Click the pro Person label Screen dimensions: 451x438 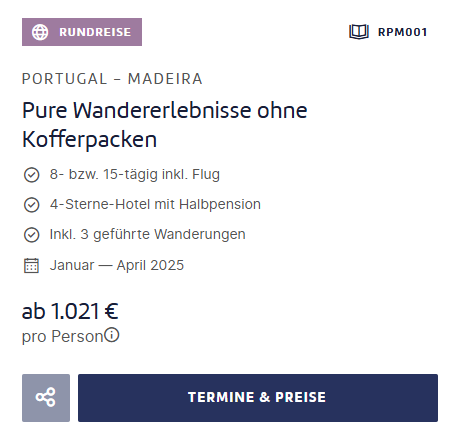(x=63, y=337)
